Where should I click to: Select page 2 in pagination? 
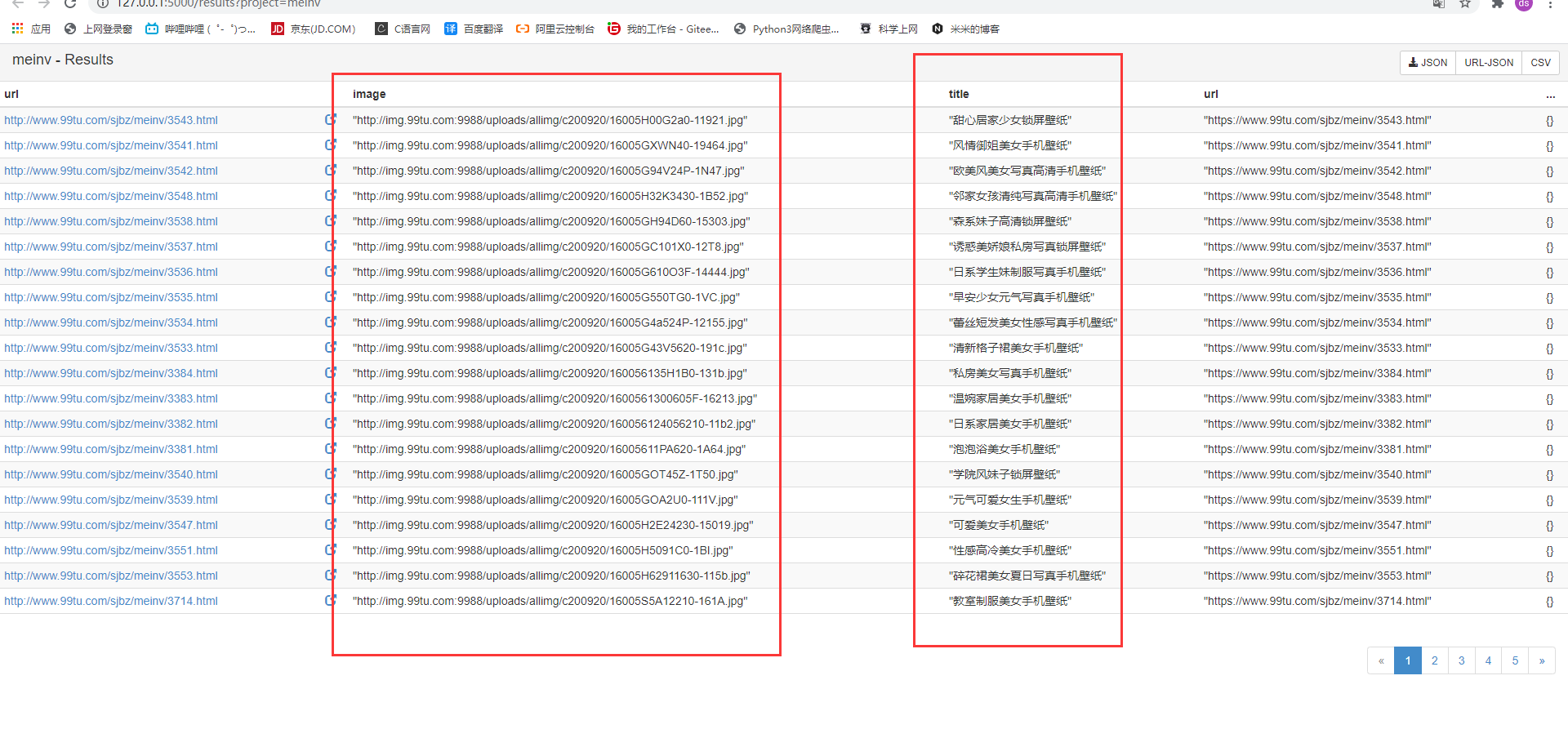[1435, 660]
